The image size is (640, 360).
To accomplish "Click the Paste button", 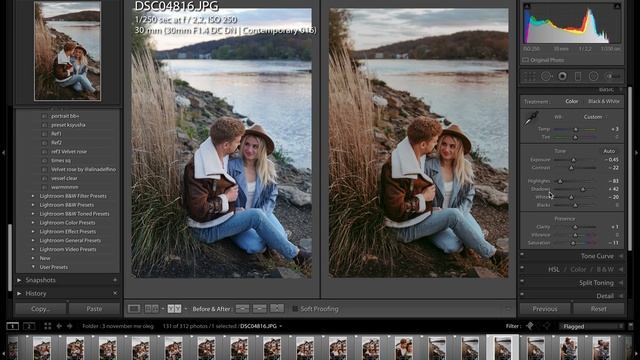I will click(94, 309).
